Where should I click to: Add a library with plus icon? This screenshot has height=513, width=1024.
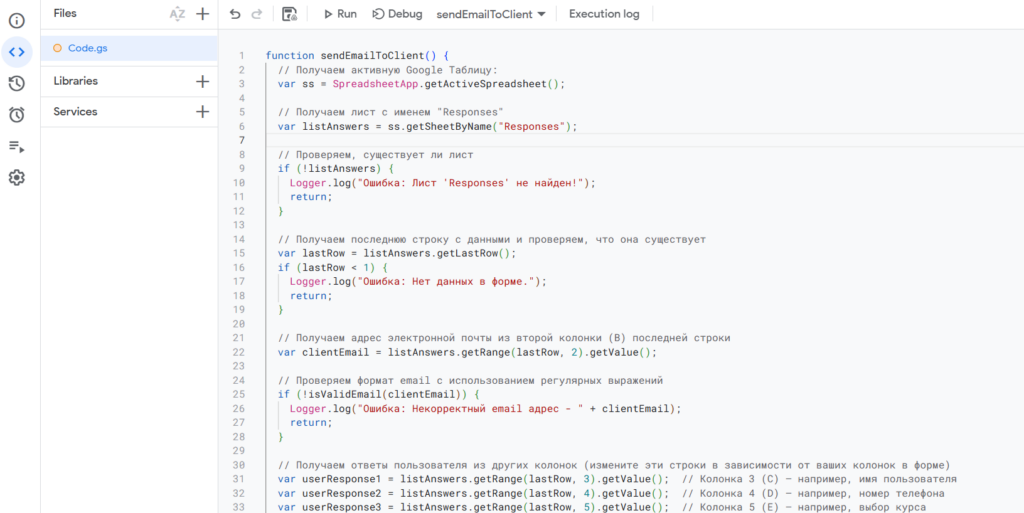pos(202,82)
